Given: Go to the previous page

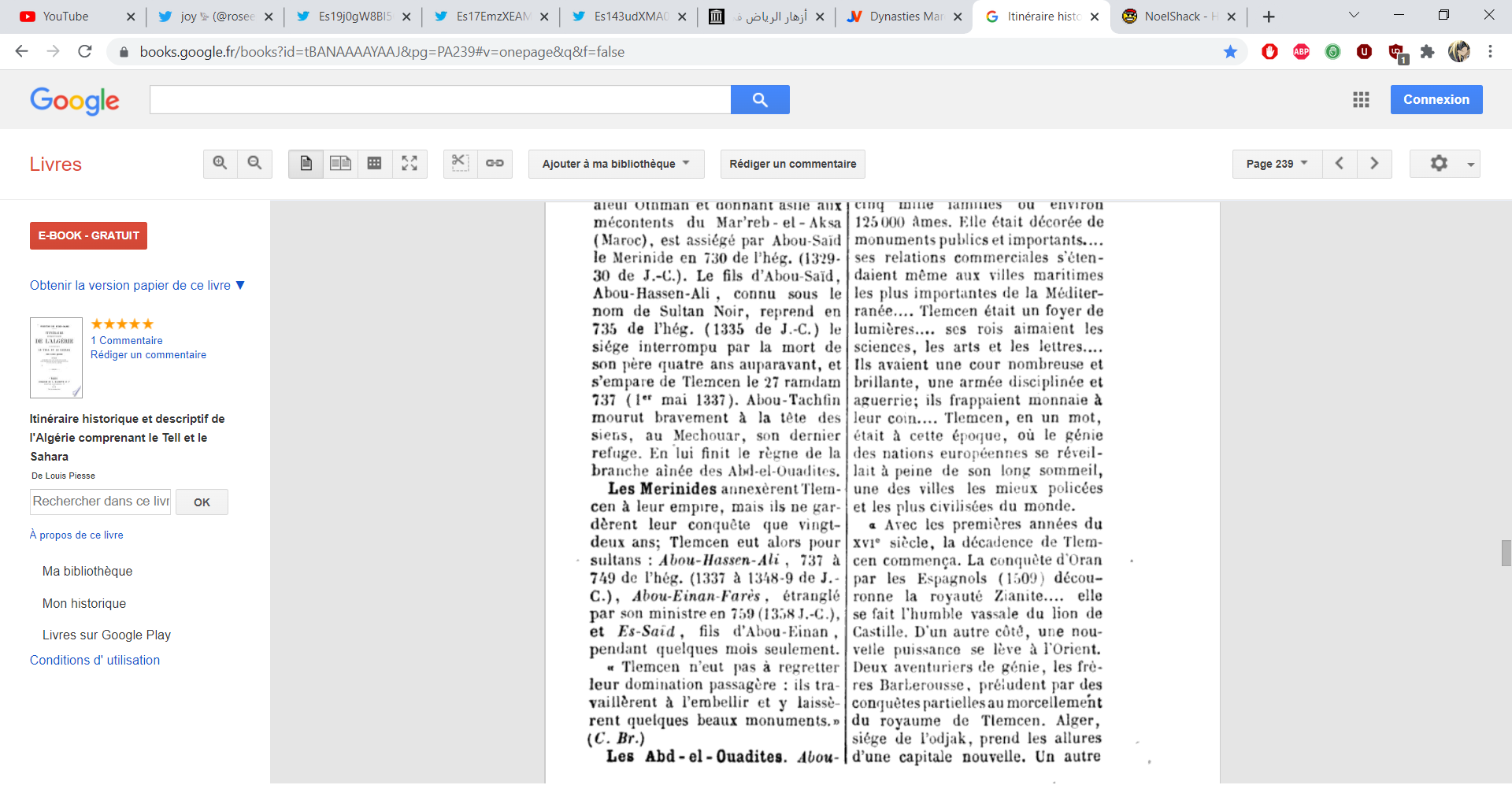Looking at the screenshot, I should click(x=1340, y=164).
